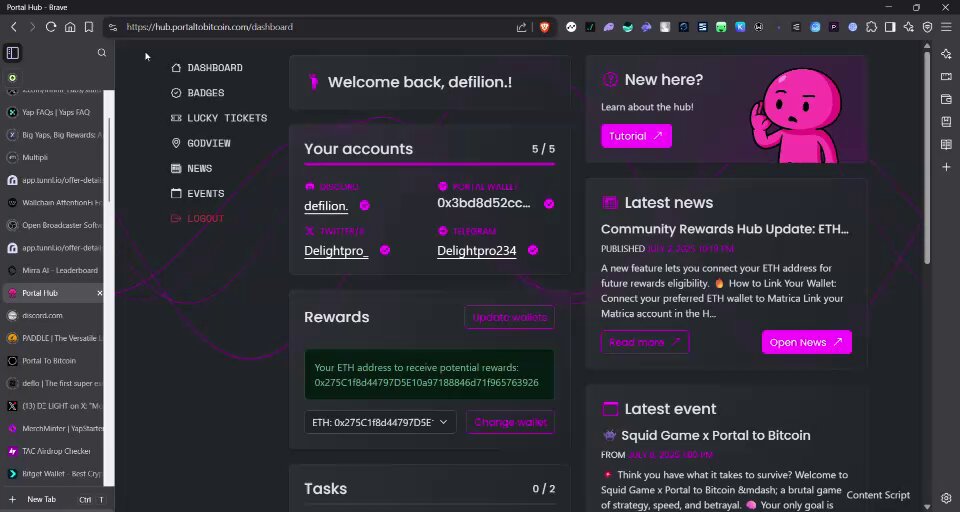Open the Delightpro_ Twitter account link

click(x=336, y=251)
